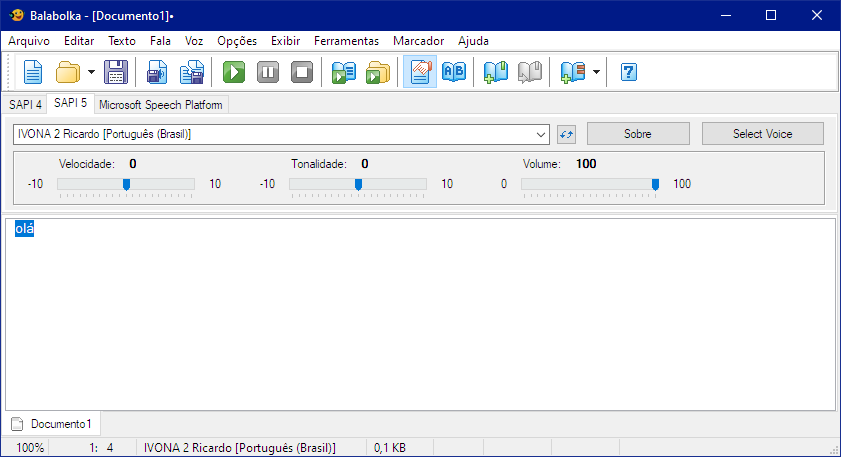
Task: Click the Velocidade slider handle
Action: click(x=126, y=184)
